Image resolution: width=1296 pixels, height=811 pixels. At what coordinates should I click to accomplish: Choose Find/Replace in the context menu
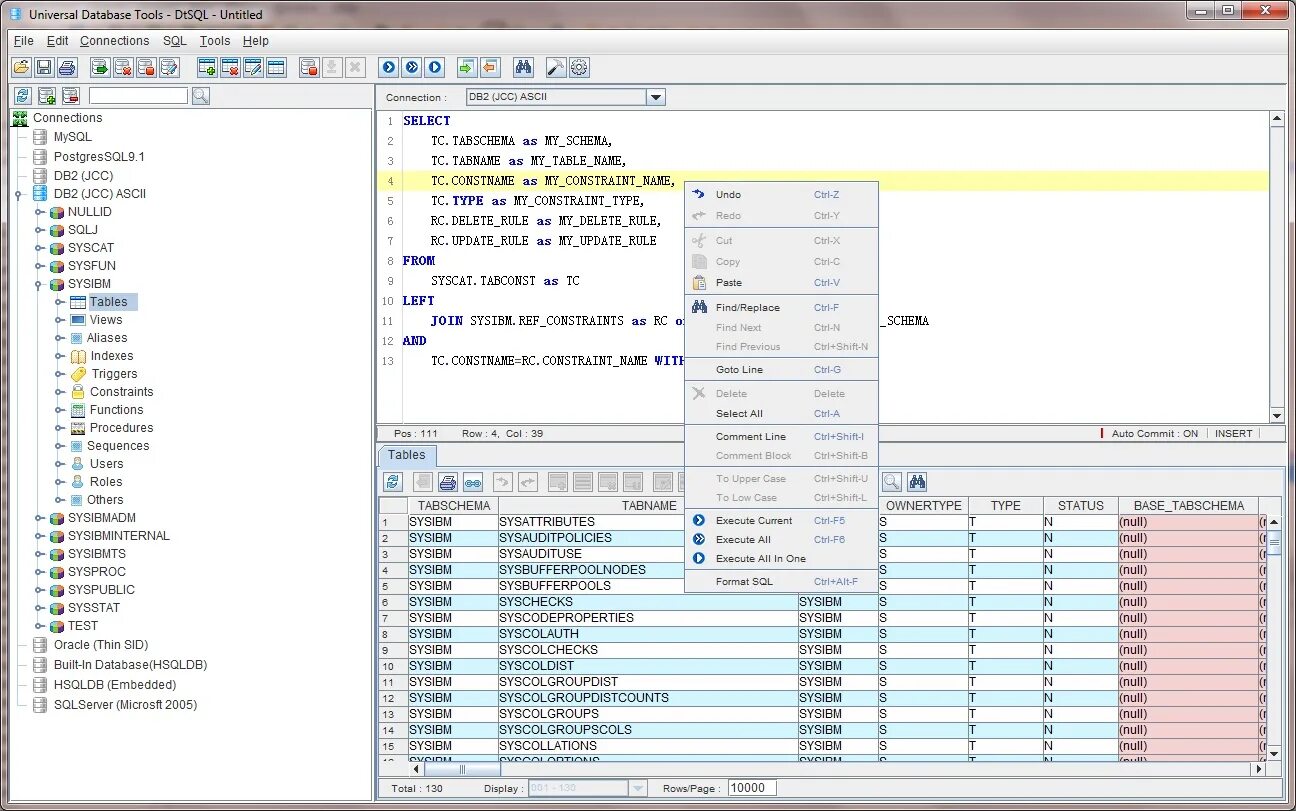point(781,308)
